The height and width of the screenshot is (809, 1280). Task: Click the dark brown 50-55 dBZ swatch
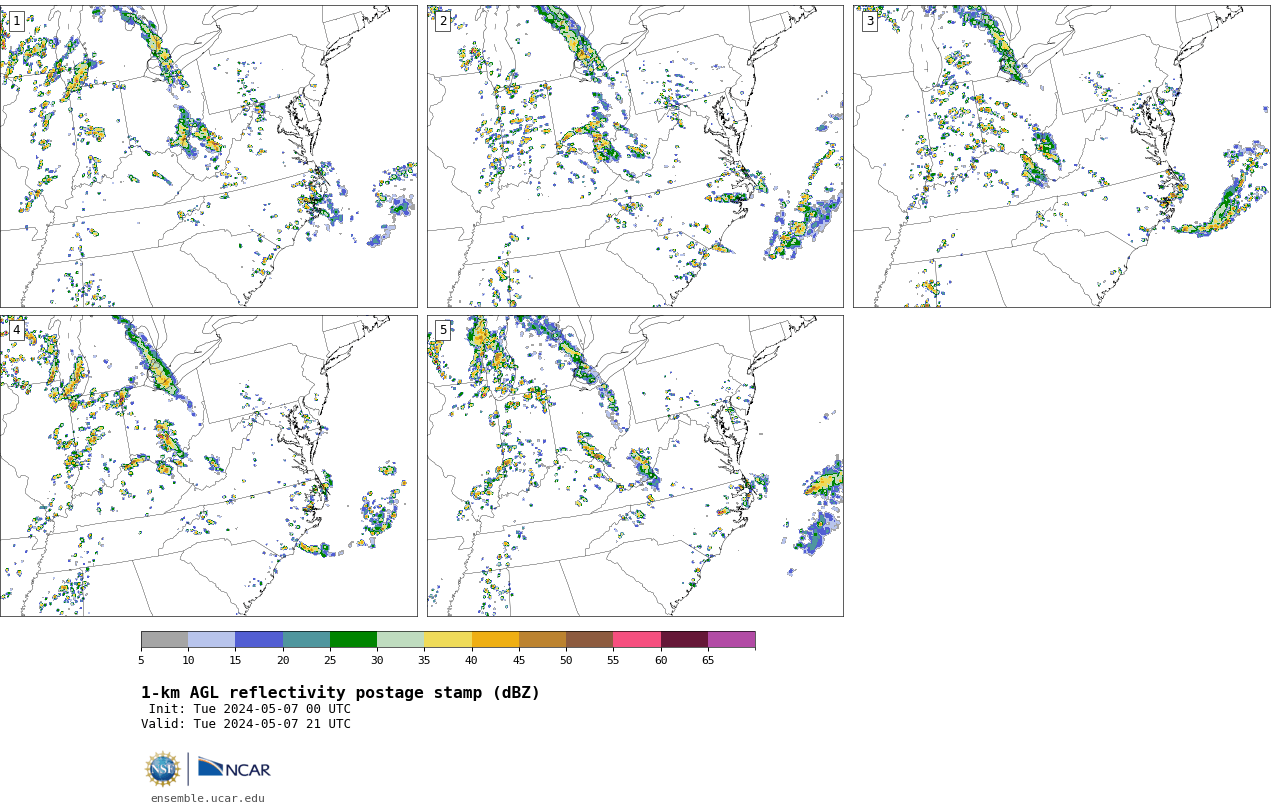pyautogui.click(x=589, y=640)
